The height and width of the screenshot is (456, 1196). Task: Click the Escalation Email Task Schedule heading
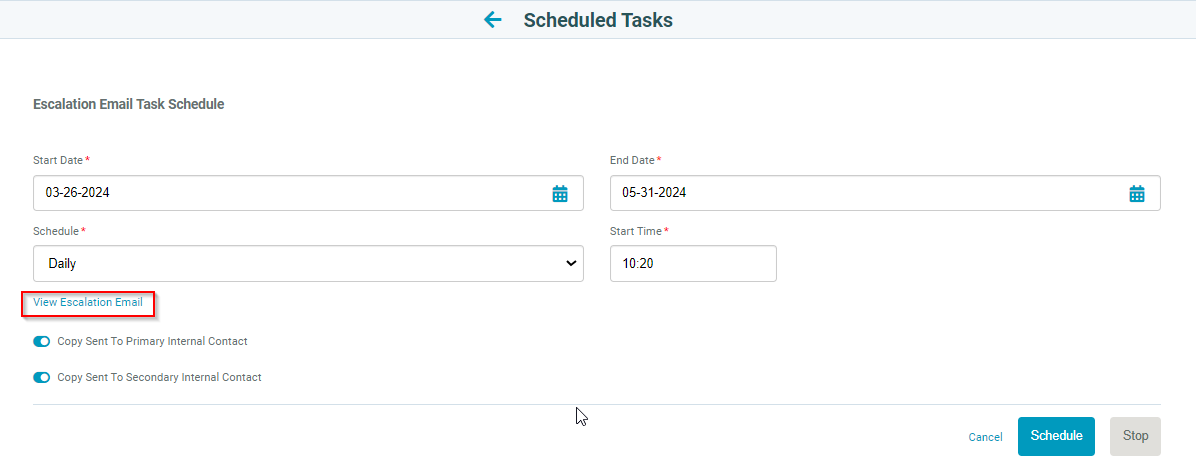(128, 104)
